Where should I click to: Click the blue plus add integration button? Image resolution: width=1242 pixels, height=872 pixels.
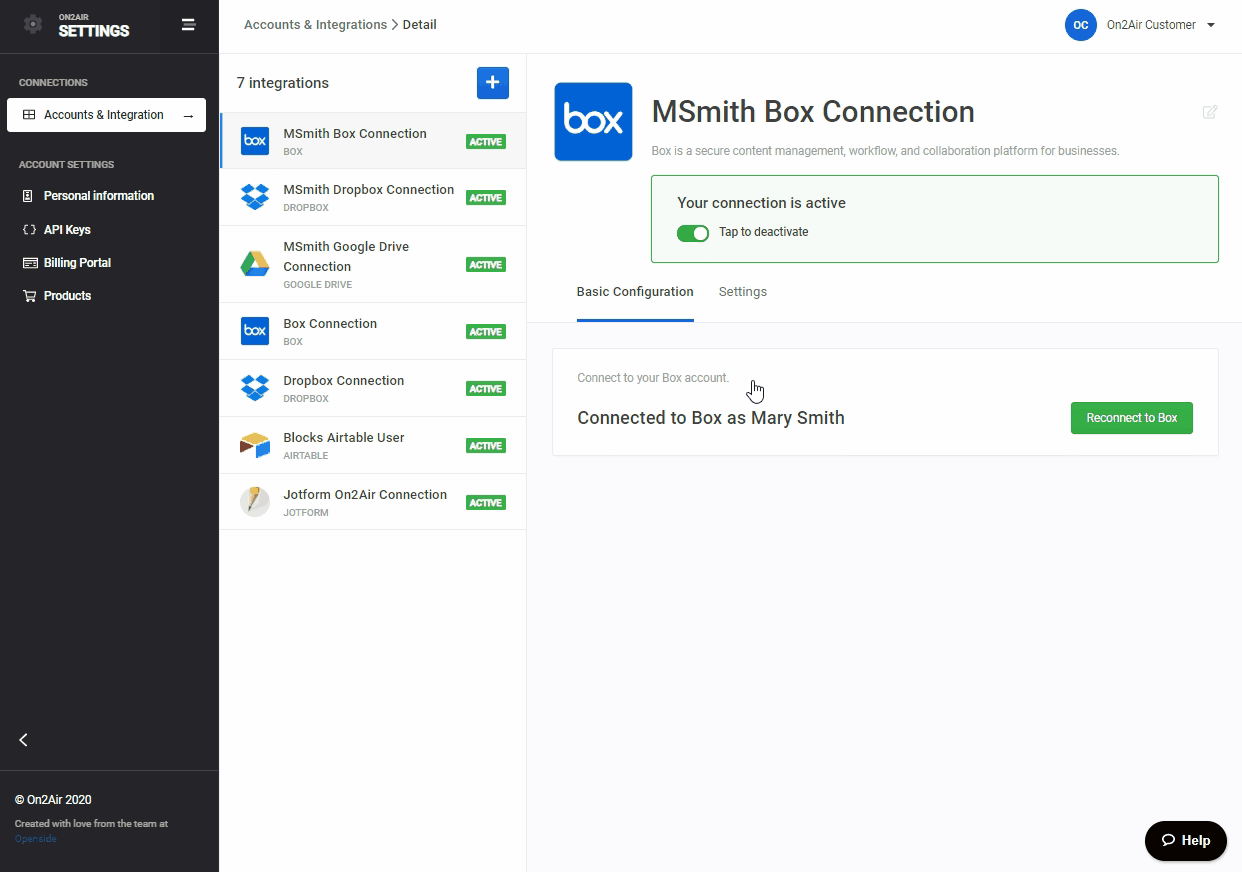pyautogui.click(x=492, y=83)
